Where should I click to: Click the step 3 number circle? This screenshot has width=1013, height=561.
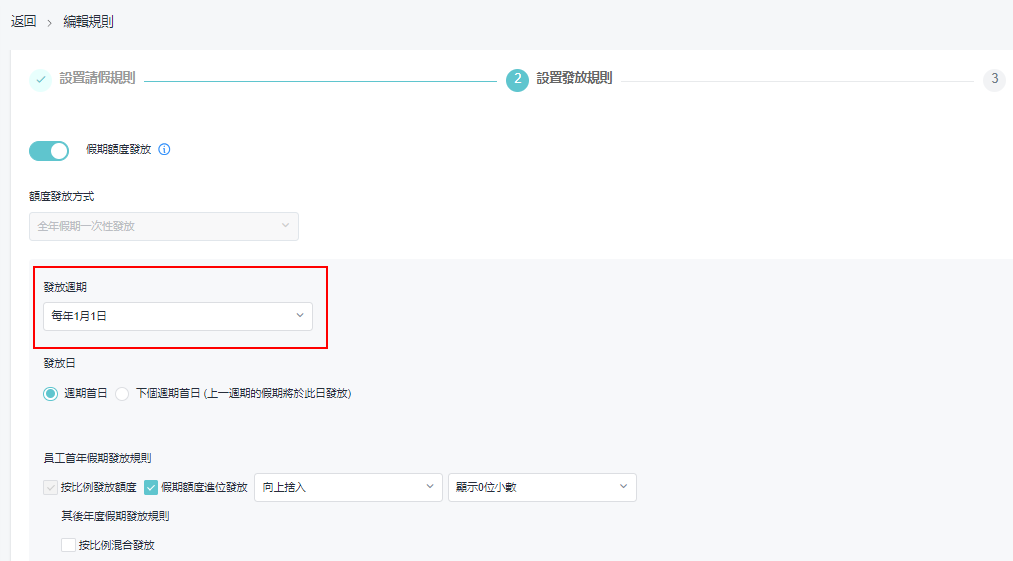tap(994, 80)
